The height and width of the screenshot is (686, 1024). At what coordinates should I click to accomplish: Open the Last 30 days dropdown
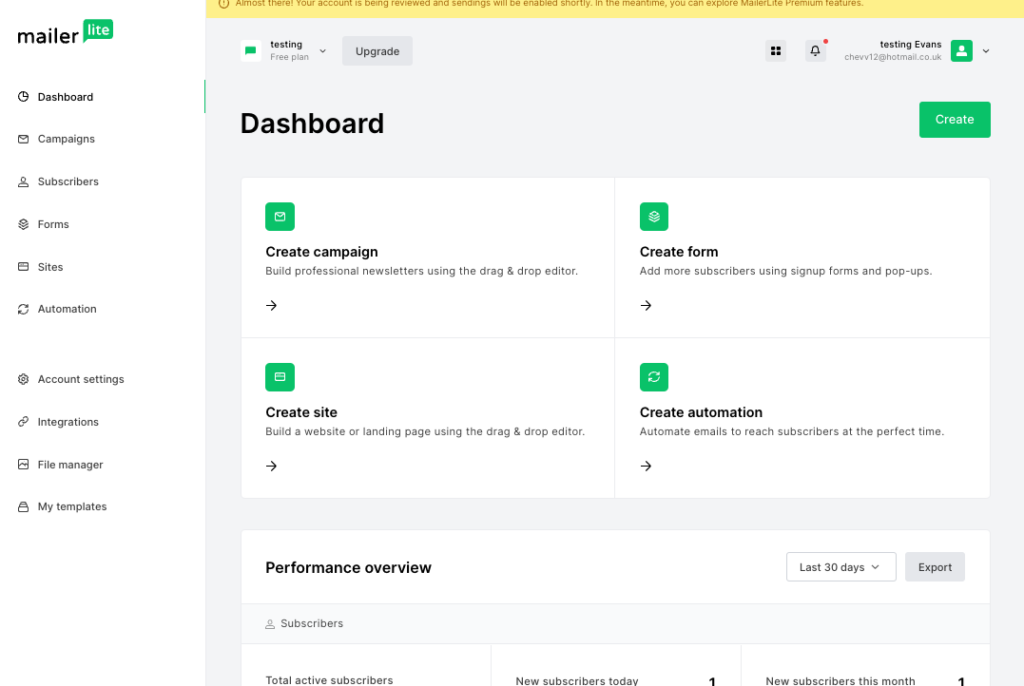pyautogui.click(x=840, y=567)
